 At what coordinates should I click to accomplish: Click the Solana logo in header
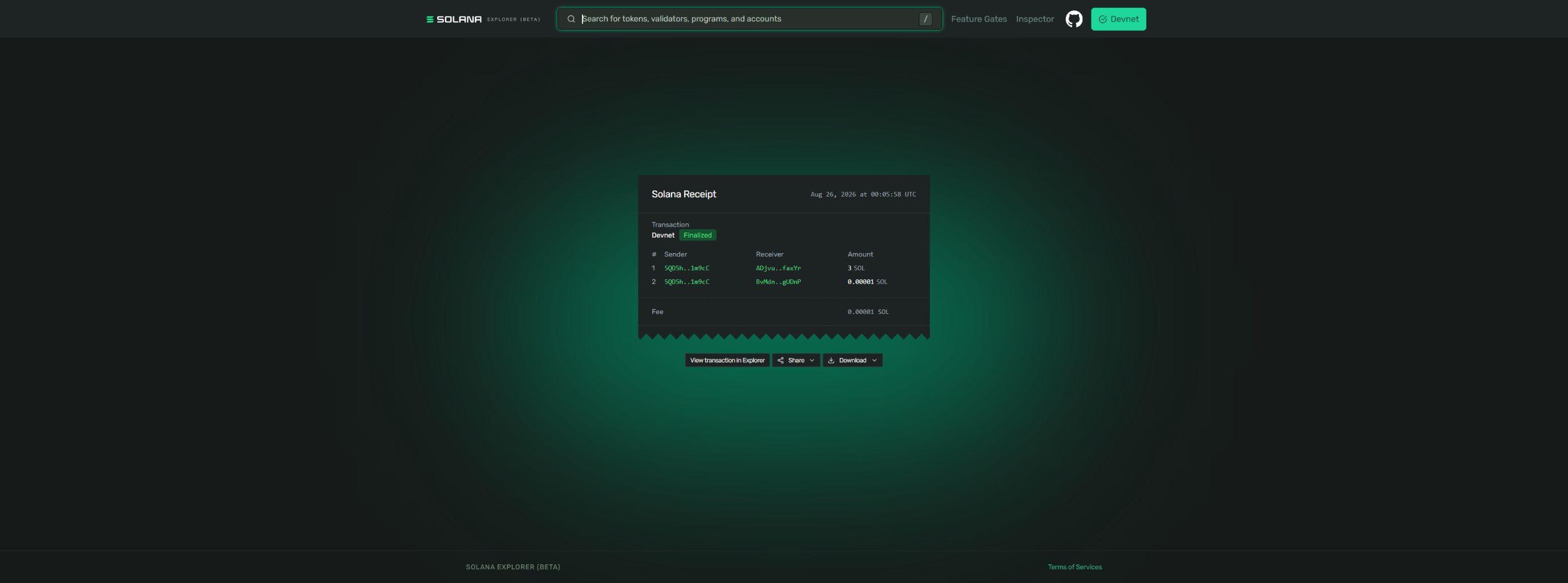454,19
